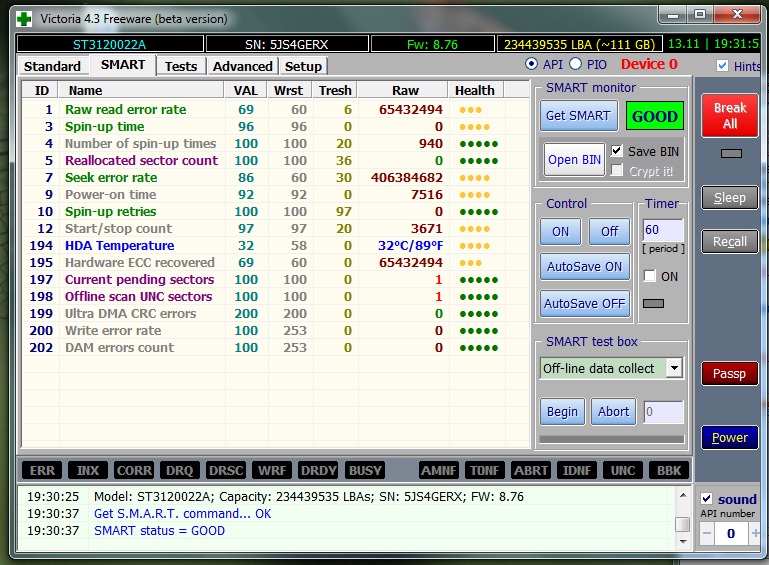Click the Victoria green cross app icon
Screen dimensions: 769x565
point(24,19)
